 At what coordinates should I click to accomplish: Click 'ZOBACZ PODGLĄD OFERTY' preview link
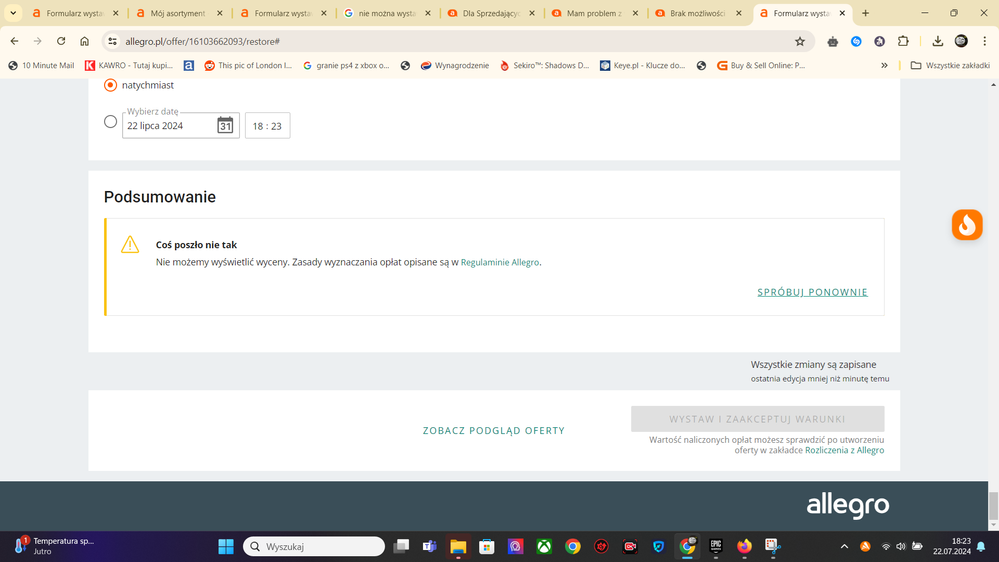[493, 430]
